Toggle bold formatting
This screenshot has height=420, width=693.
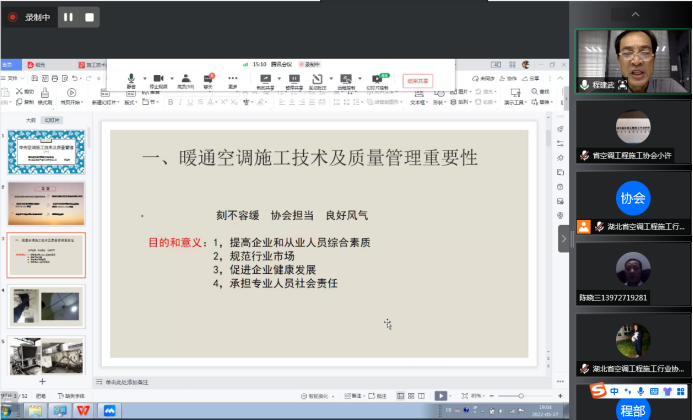170,102
